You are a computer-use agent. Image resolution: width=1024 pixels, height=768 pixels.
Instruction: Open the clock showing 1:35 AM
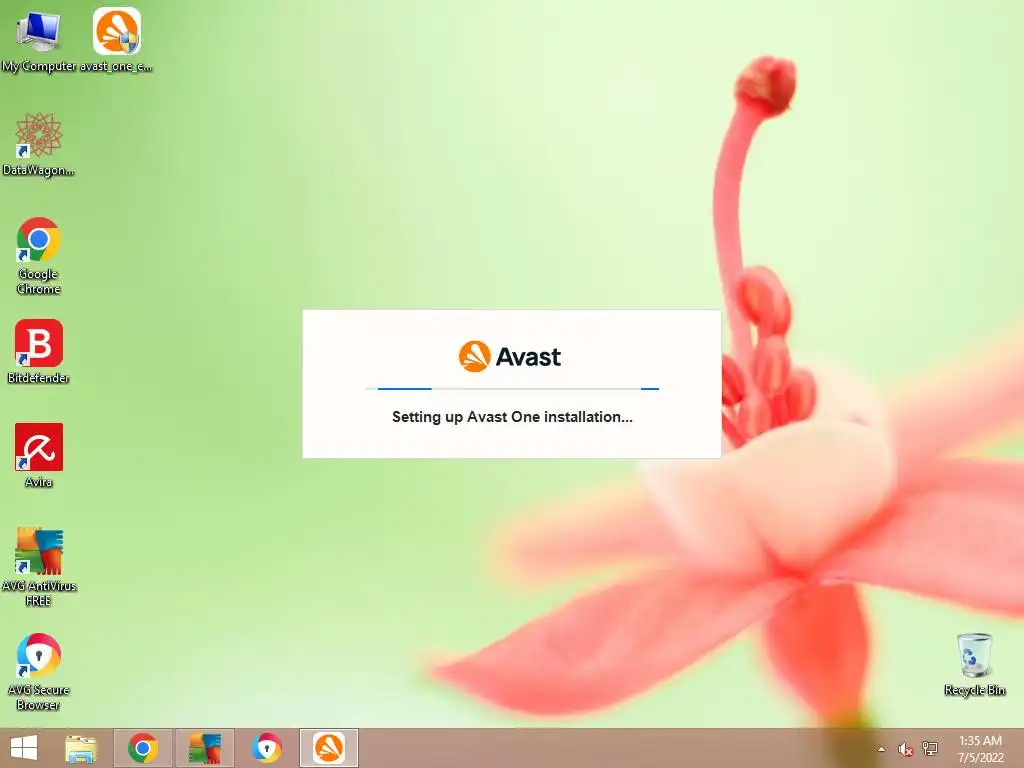[980, 749]
